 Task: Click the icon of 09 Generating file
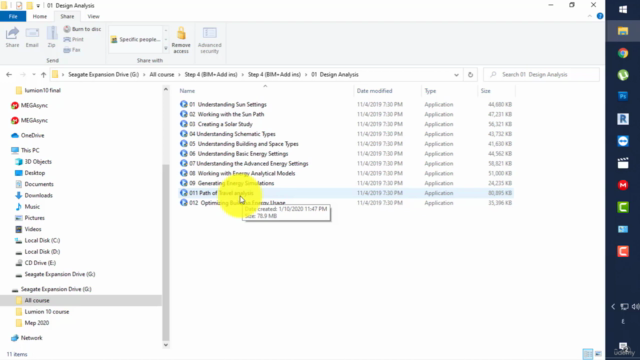(x=184, y=183)
